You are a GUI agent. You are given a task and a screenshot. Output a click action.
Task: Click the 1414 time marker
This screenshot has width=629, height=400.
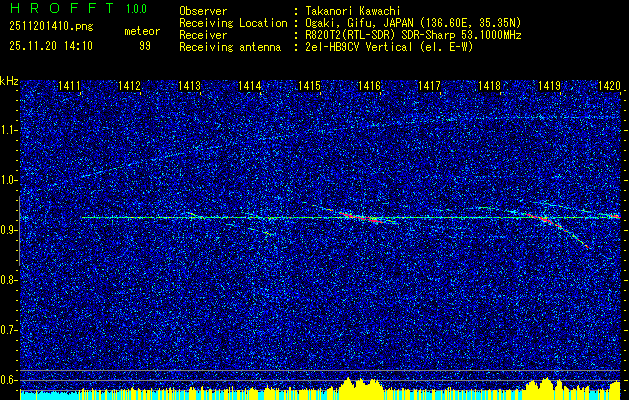[x=249, y=85]
